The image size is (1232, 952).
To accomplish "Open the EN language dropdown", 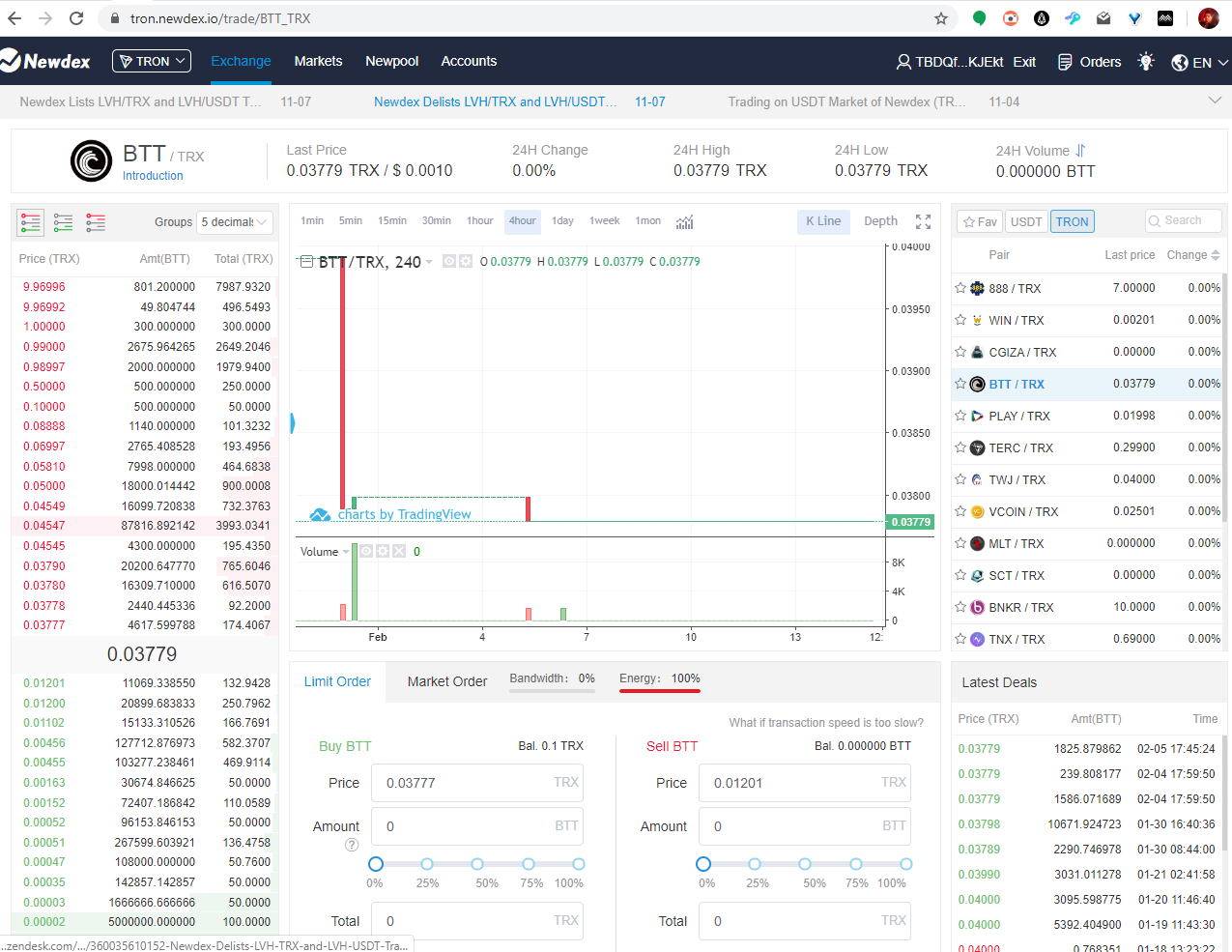I will (1211, 62).
